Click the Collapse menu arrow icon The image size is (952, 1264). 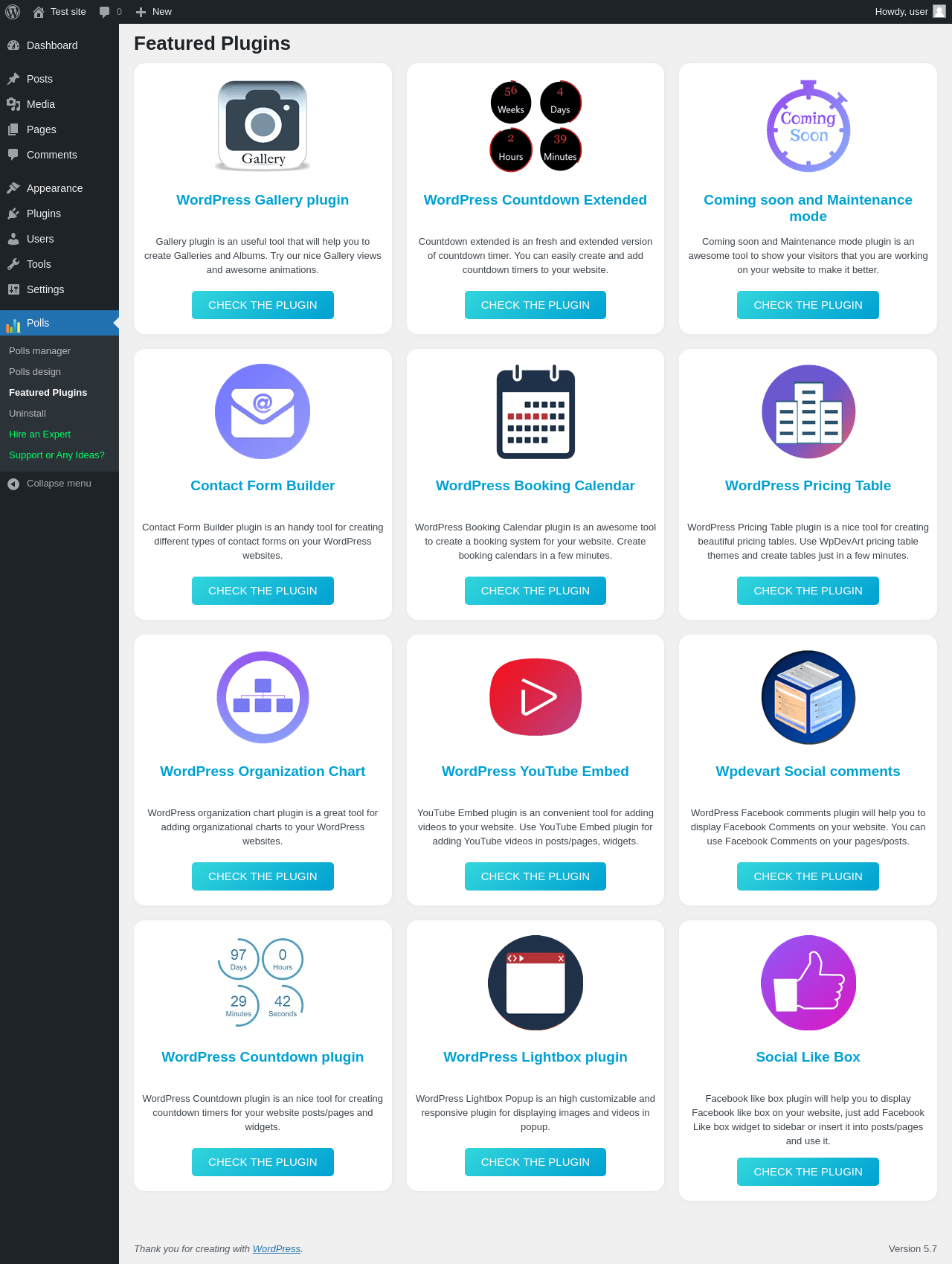(13, 484)
